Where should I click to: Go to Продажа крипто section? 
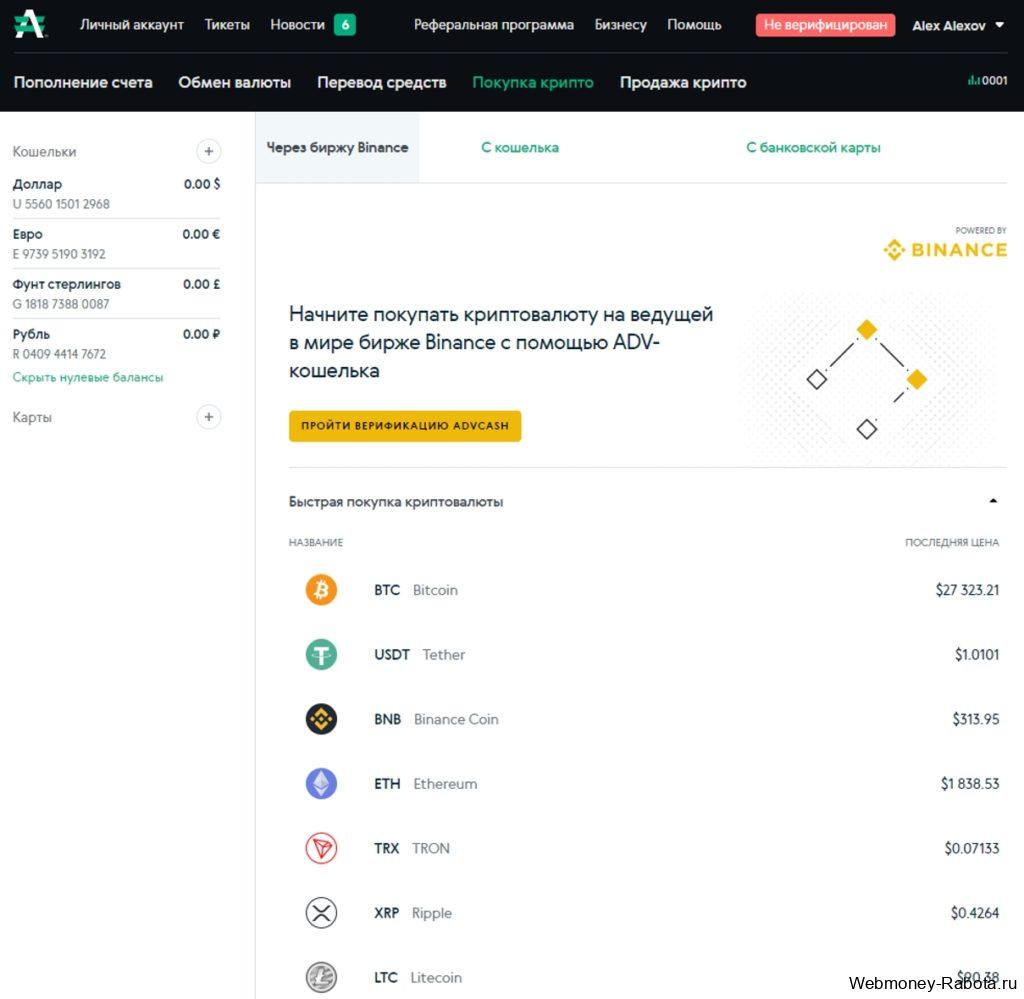point(682,82)
